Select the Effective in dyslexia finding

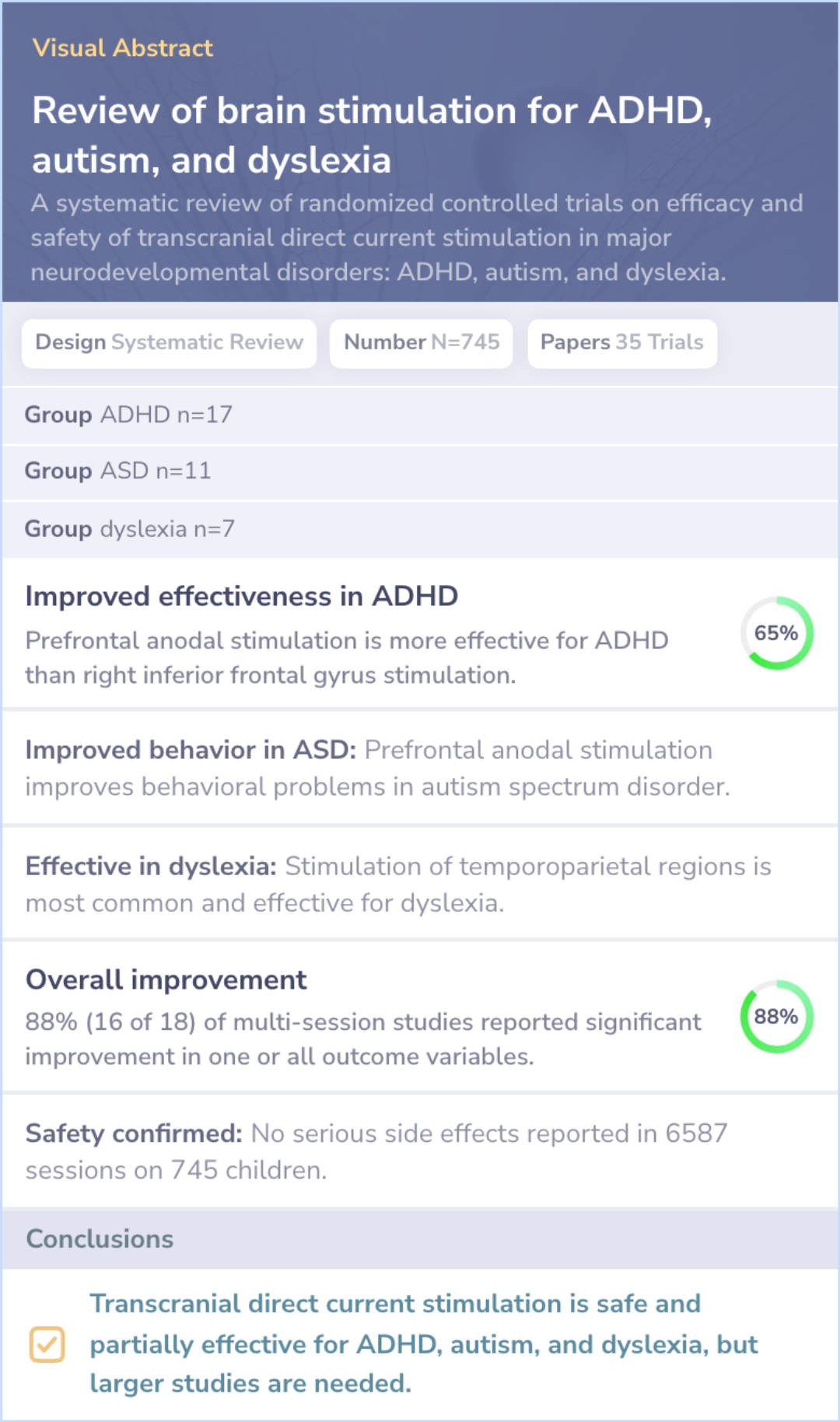click(397, 884)
